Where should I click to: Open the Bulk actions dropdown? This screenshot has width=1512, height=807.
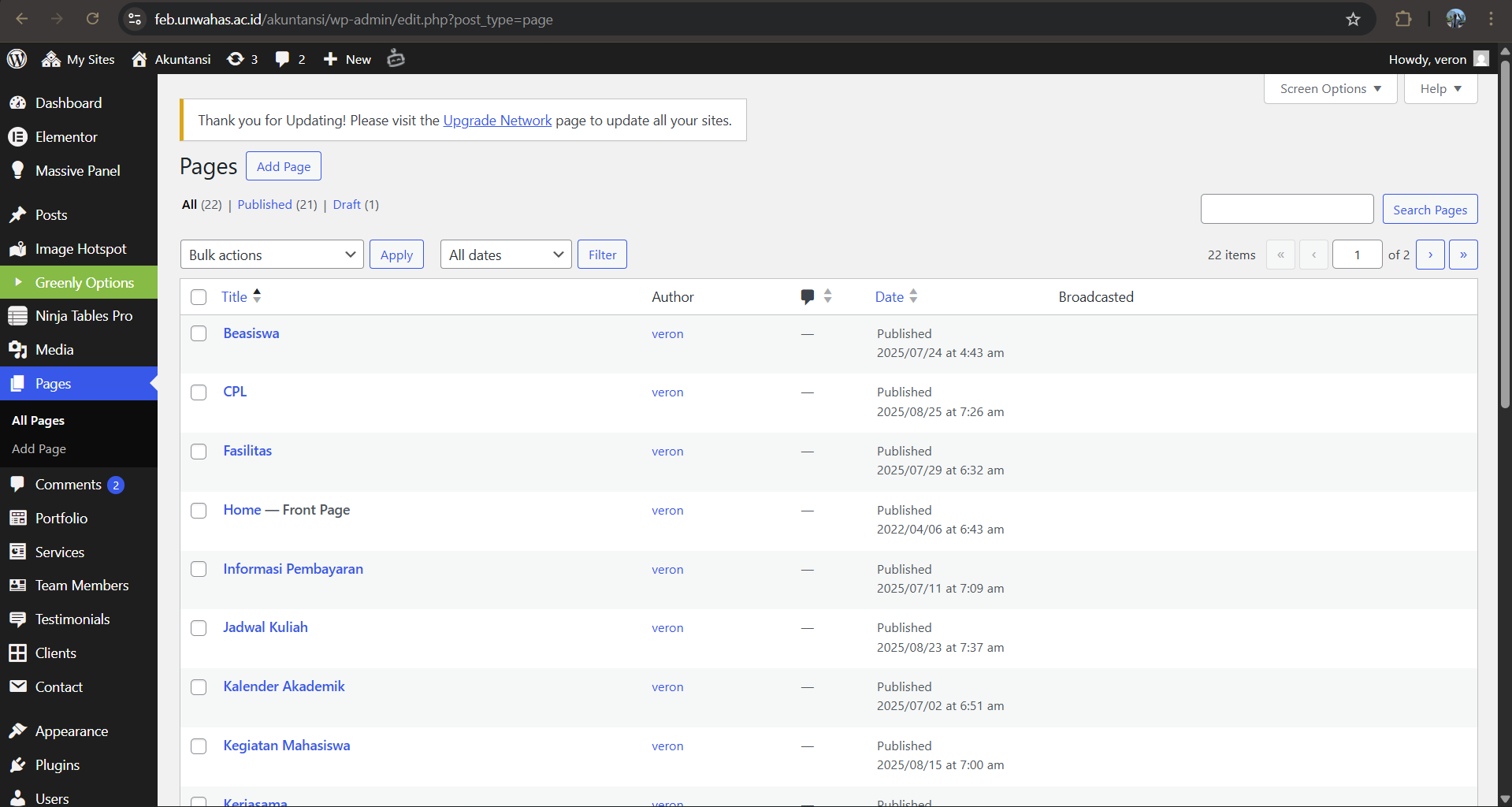tap(271, 254)
